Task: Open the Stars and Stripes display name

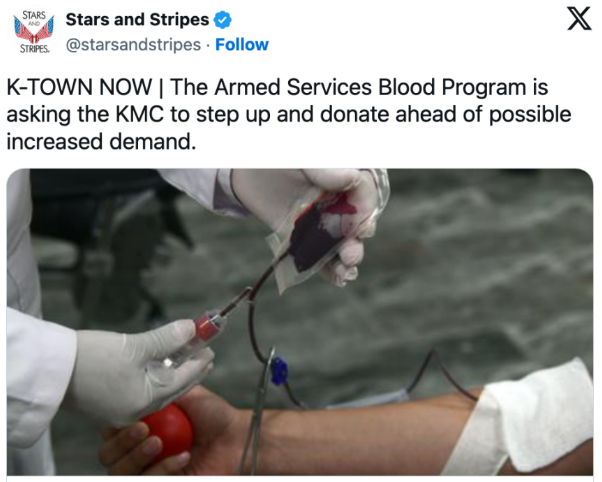Action: tap(137, 20)
